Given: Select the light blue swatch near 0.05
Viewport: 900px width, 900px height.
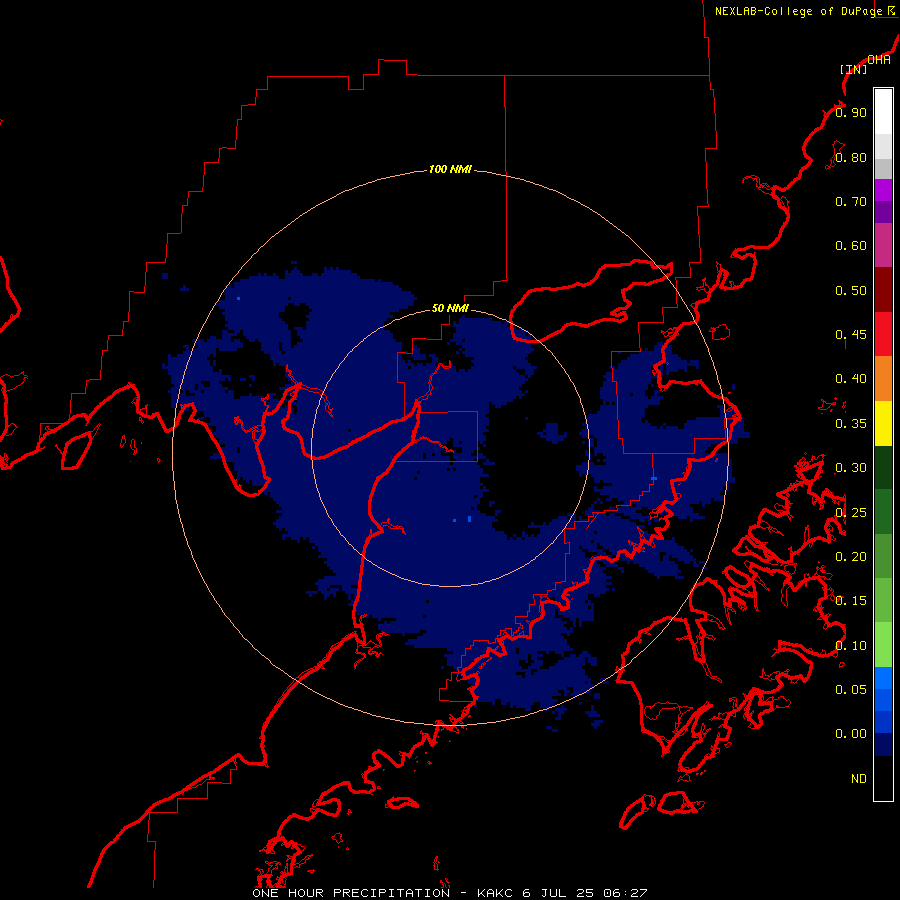Looking at the screenshot, I should 883,678.
